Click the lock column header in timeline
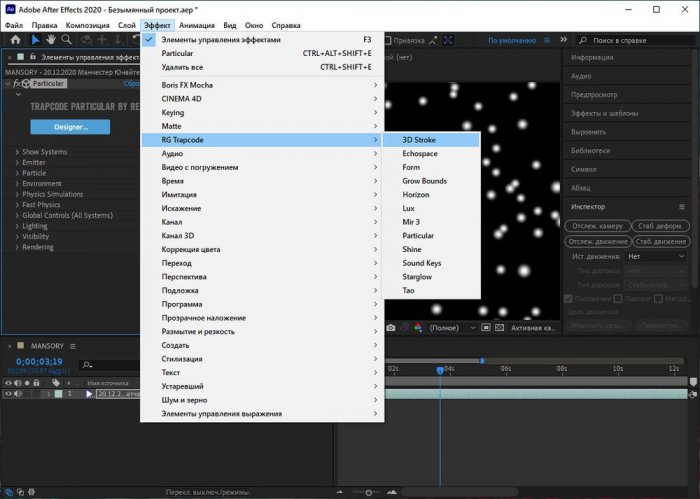 coord(36,383)
